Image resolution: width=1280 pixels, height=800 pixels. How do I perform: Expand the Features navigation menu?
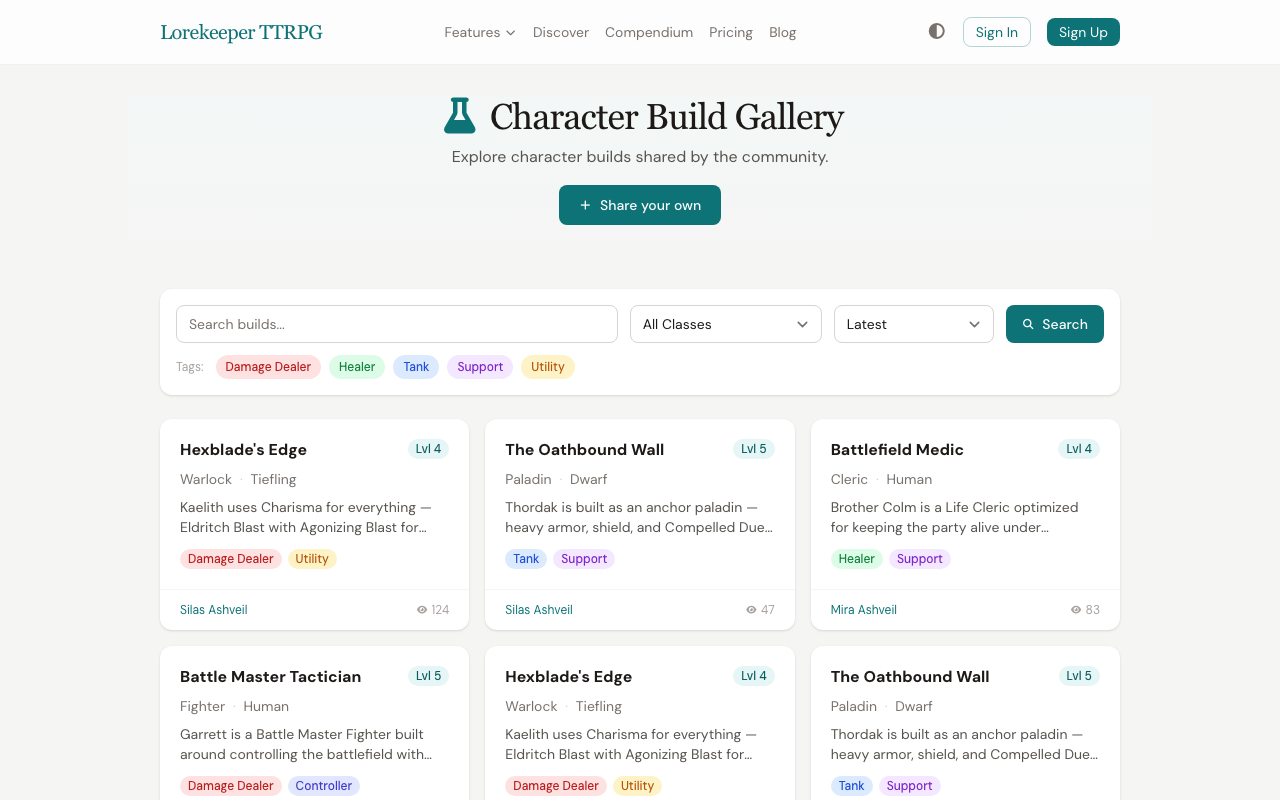479,32
